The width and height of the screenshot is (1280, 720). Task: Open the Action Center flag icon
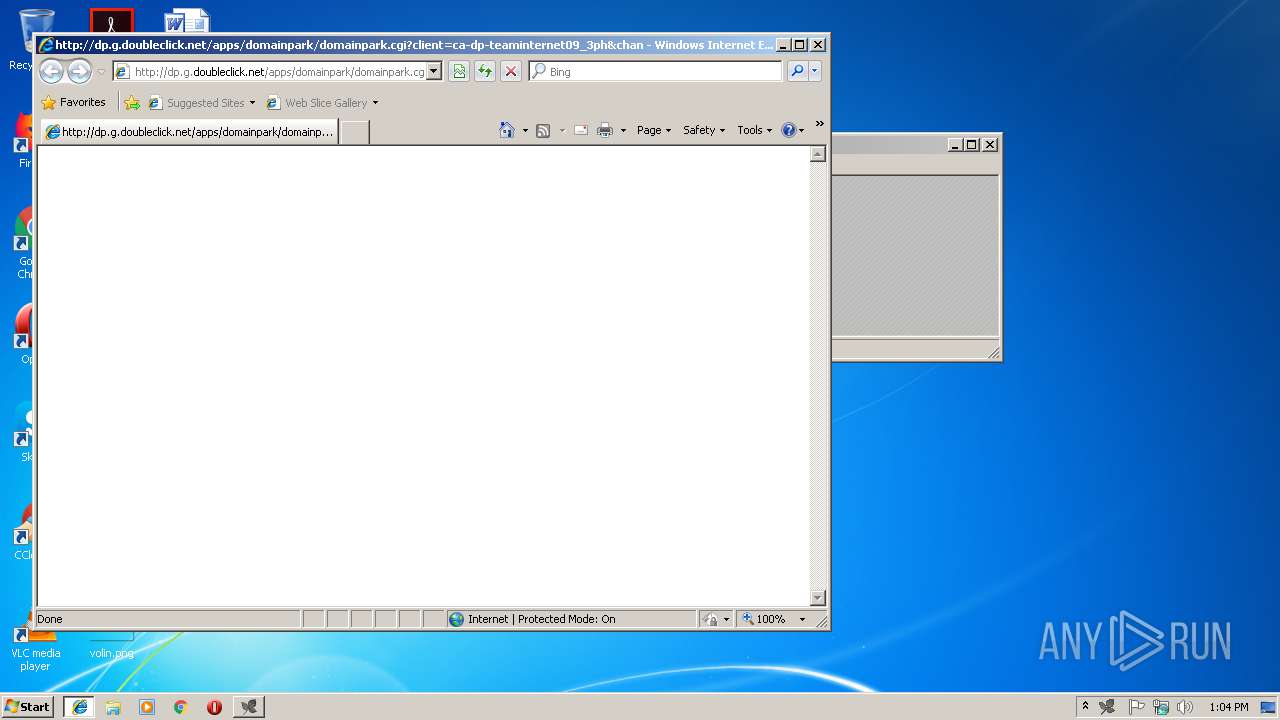point(1137,706)
